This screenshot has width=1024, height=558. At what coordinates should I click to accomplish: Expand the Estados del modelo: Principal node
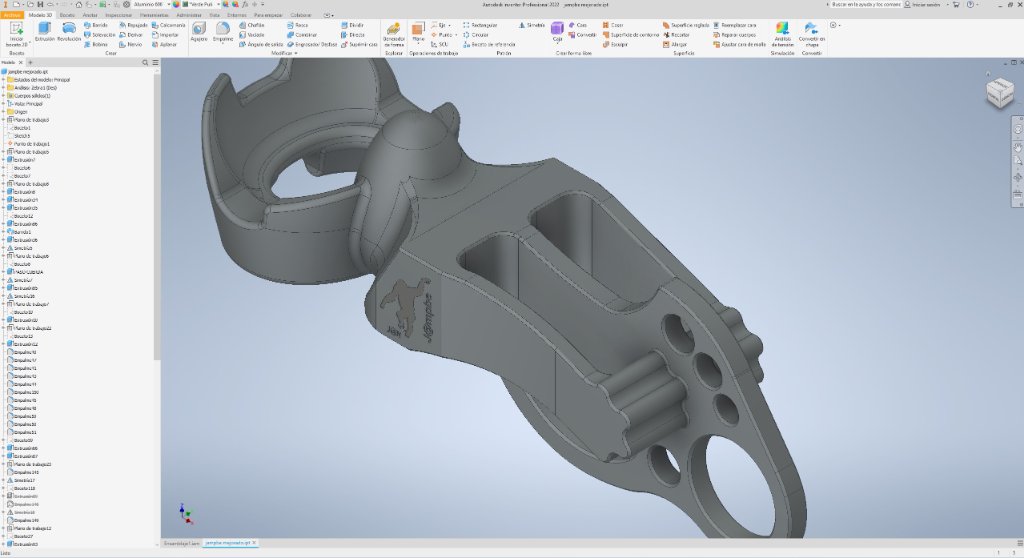[x=3, y=80]
